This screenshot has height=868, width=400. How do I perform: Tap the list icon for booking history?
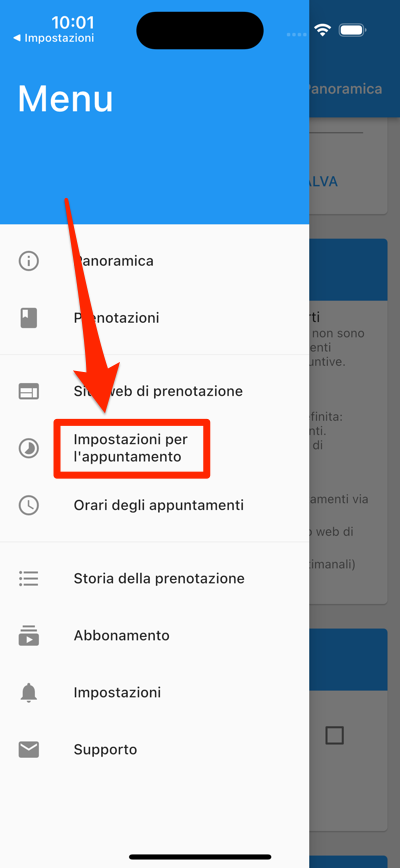29,578
